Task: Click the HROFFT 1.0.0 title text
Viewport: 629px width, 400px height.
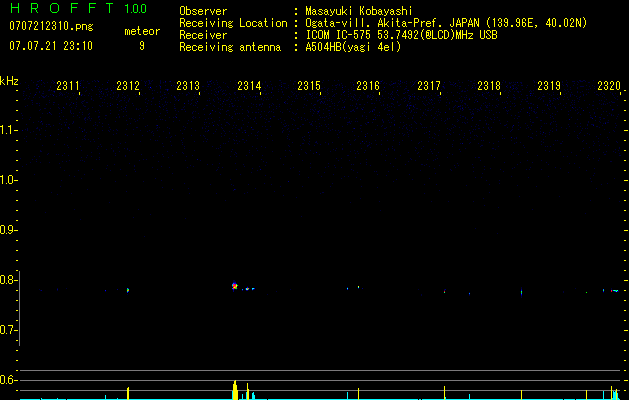Action: pos(79,8)
